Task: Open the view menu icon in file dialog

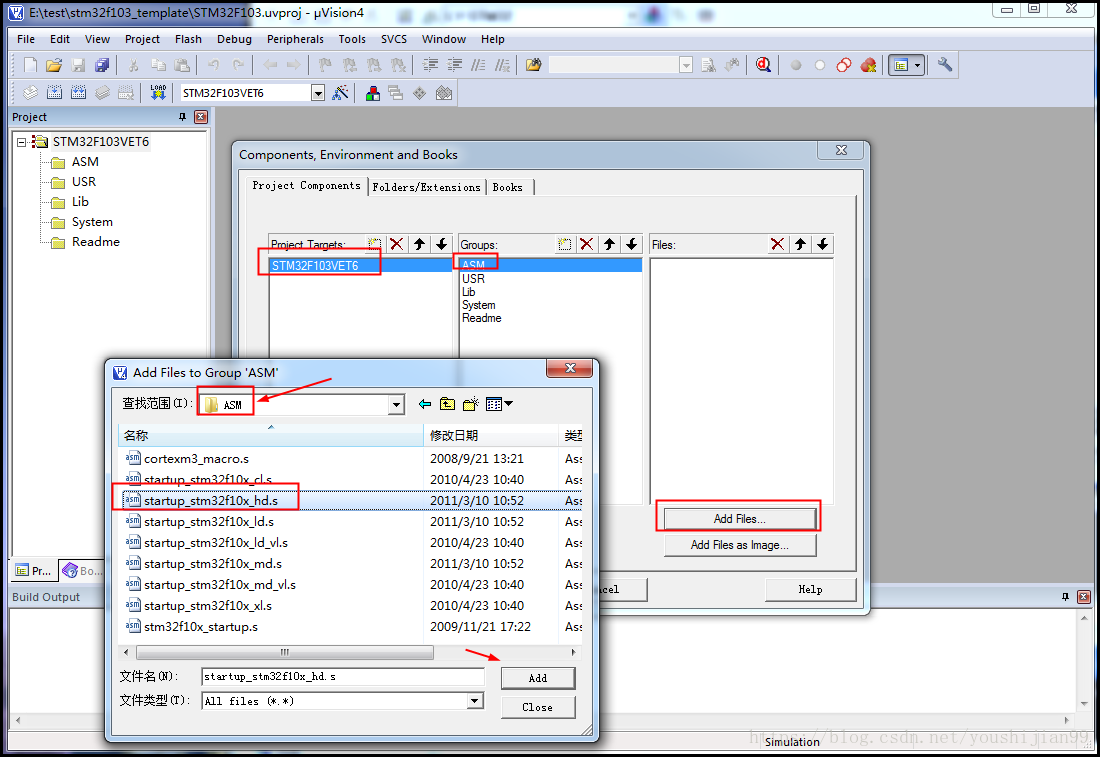Action: coord(499,404)
